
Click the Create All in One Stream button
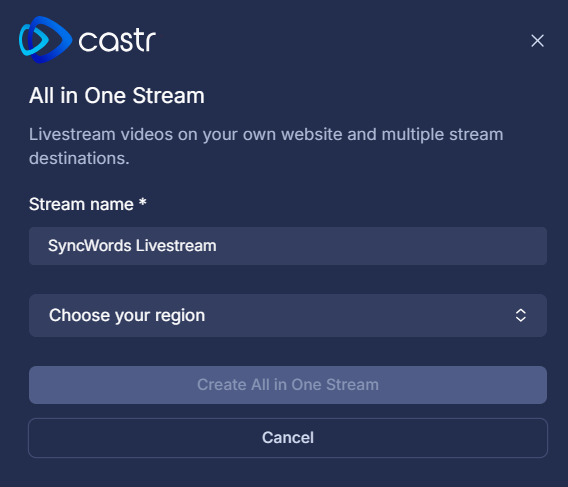[288, 385]
